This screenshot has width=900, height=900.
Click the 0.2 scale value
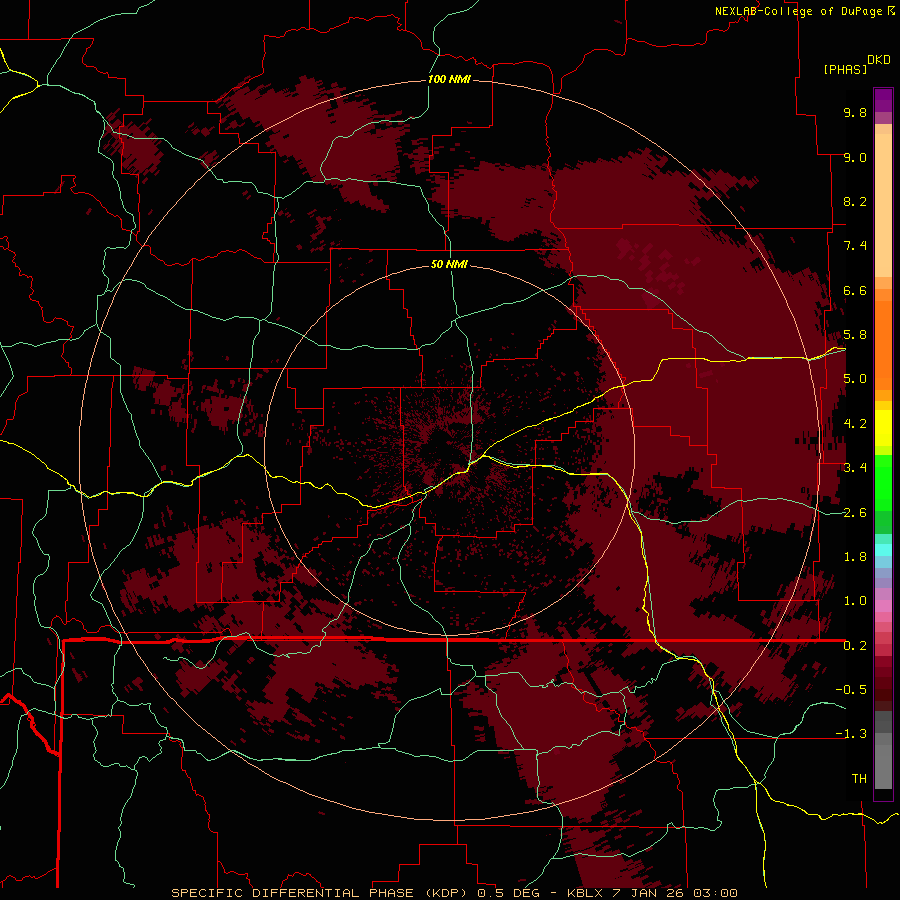pos(855,646)
